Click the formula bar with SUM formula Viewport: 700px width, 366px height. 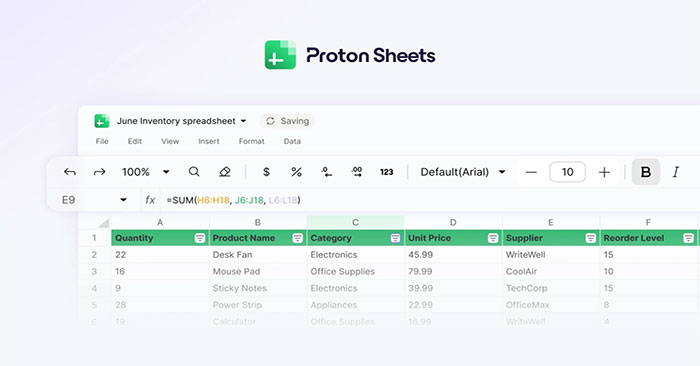(x=429, y=200)
